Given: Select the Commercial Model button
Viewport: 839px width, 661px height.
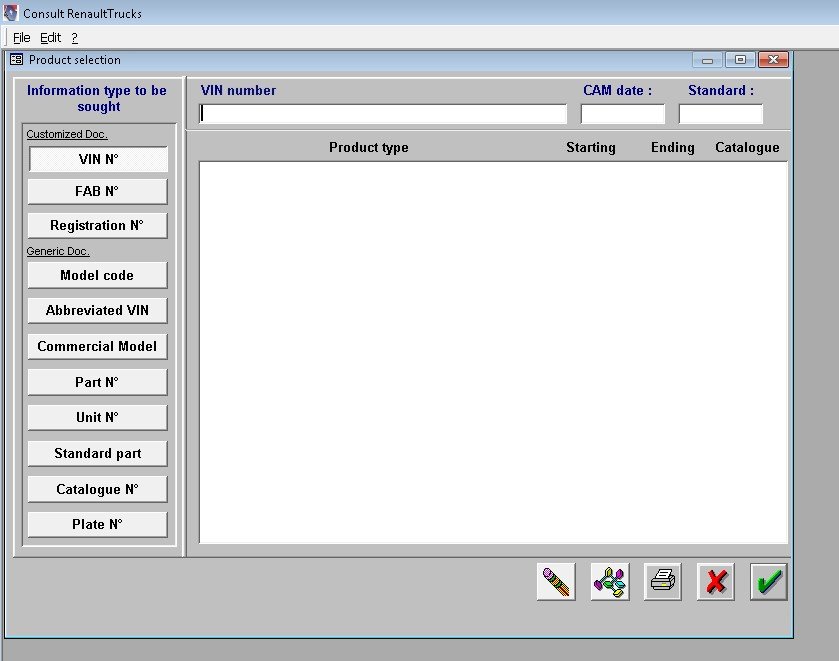Looking at the screenshot, I should 98,346.
